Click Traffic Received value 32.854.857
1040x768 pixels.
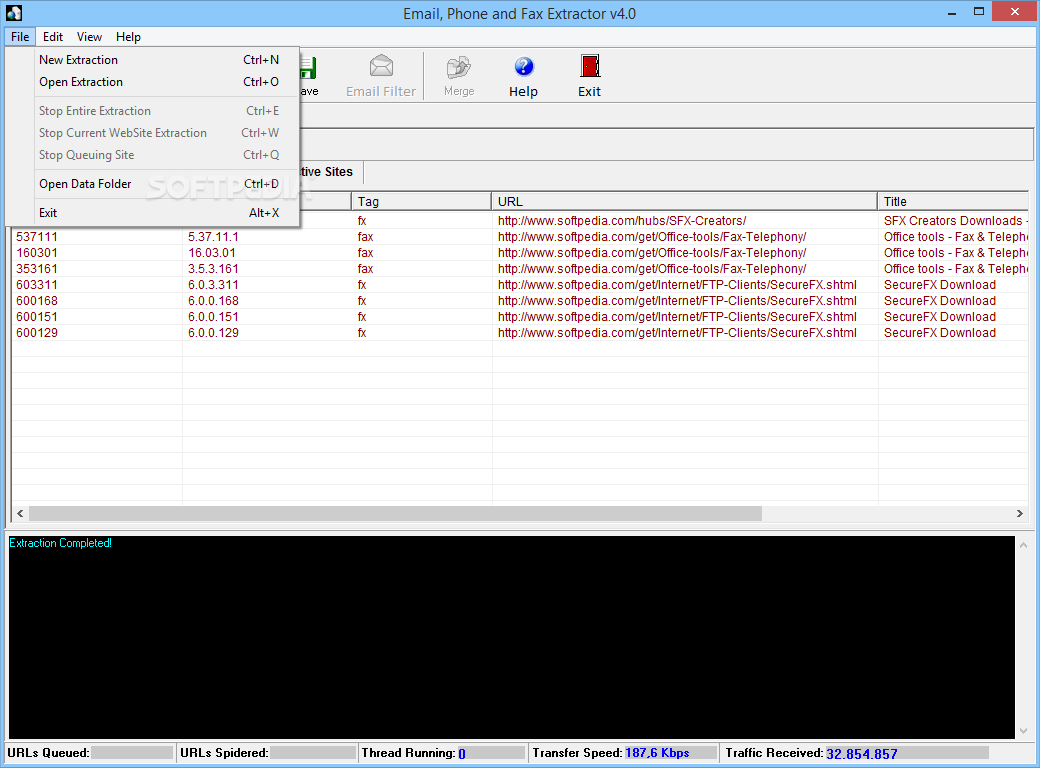(x=862, y=754)
